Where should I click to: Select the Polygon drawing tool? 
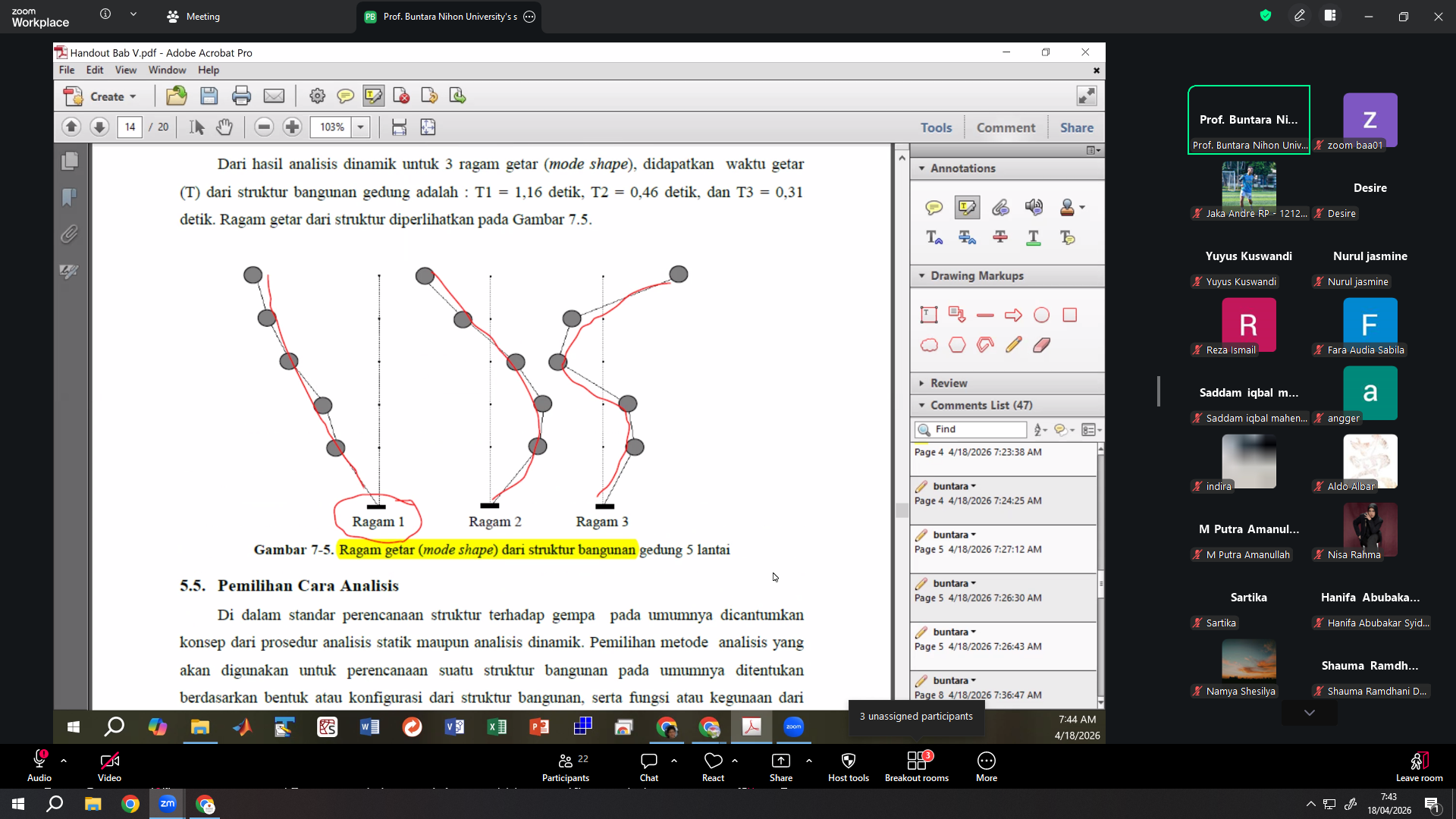(957, 345)
